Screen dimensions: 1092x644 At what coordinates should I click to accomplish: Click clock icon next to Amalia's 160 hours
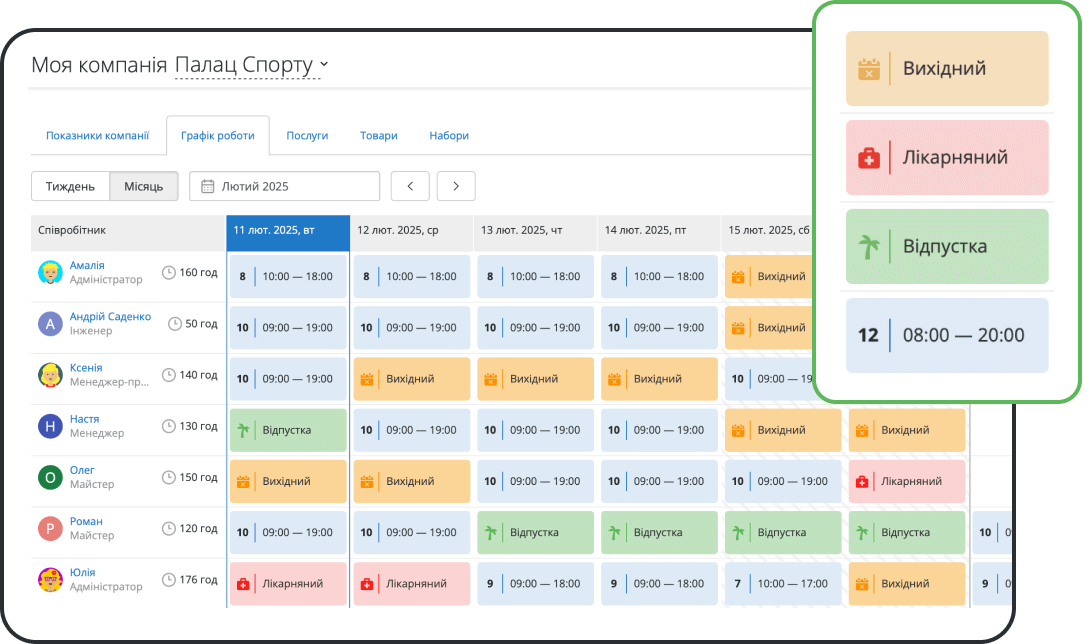[169, 273]
